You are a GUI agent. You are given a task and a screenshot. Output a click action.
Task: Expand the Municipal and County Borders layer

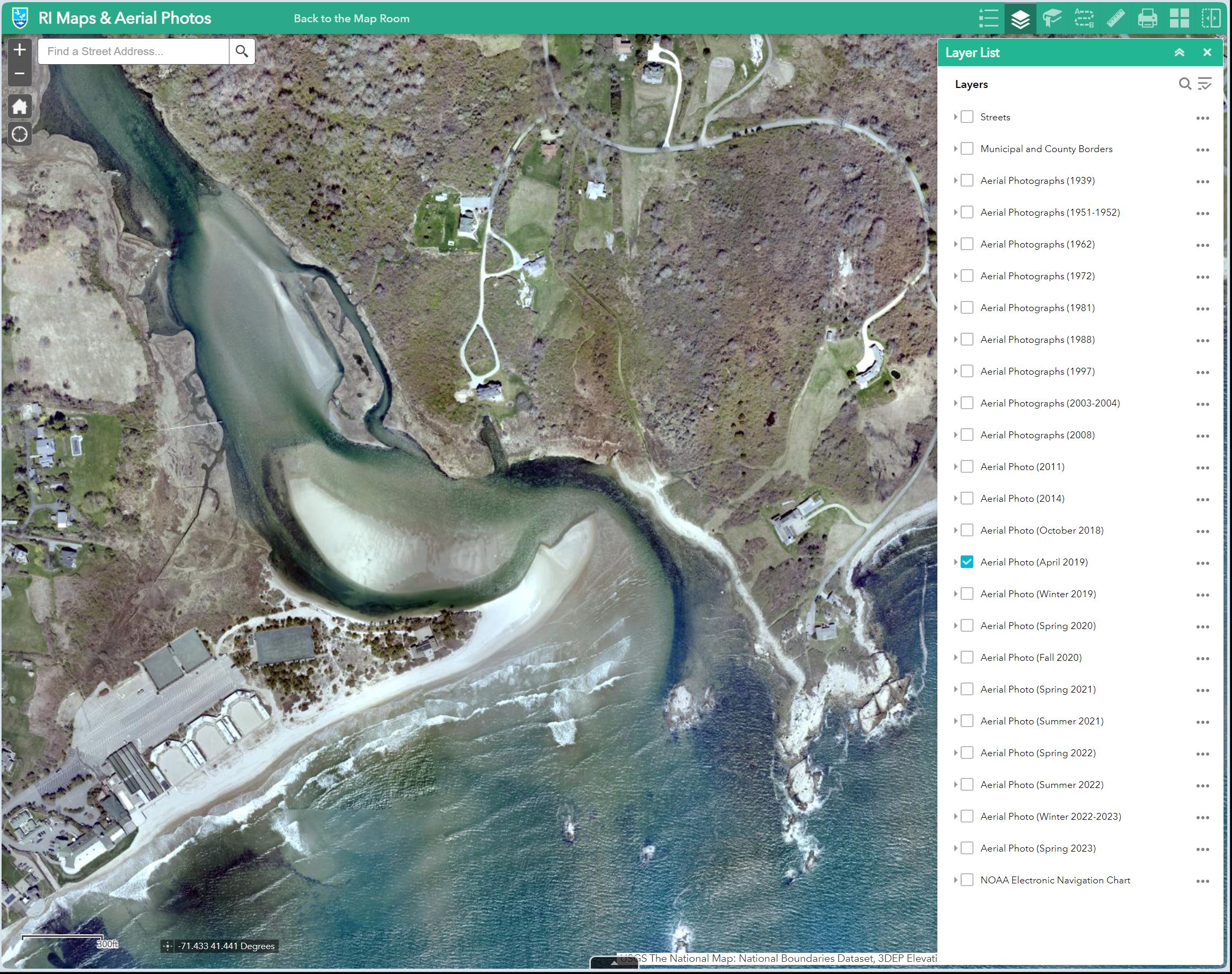956,148
